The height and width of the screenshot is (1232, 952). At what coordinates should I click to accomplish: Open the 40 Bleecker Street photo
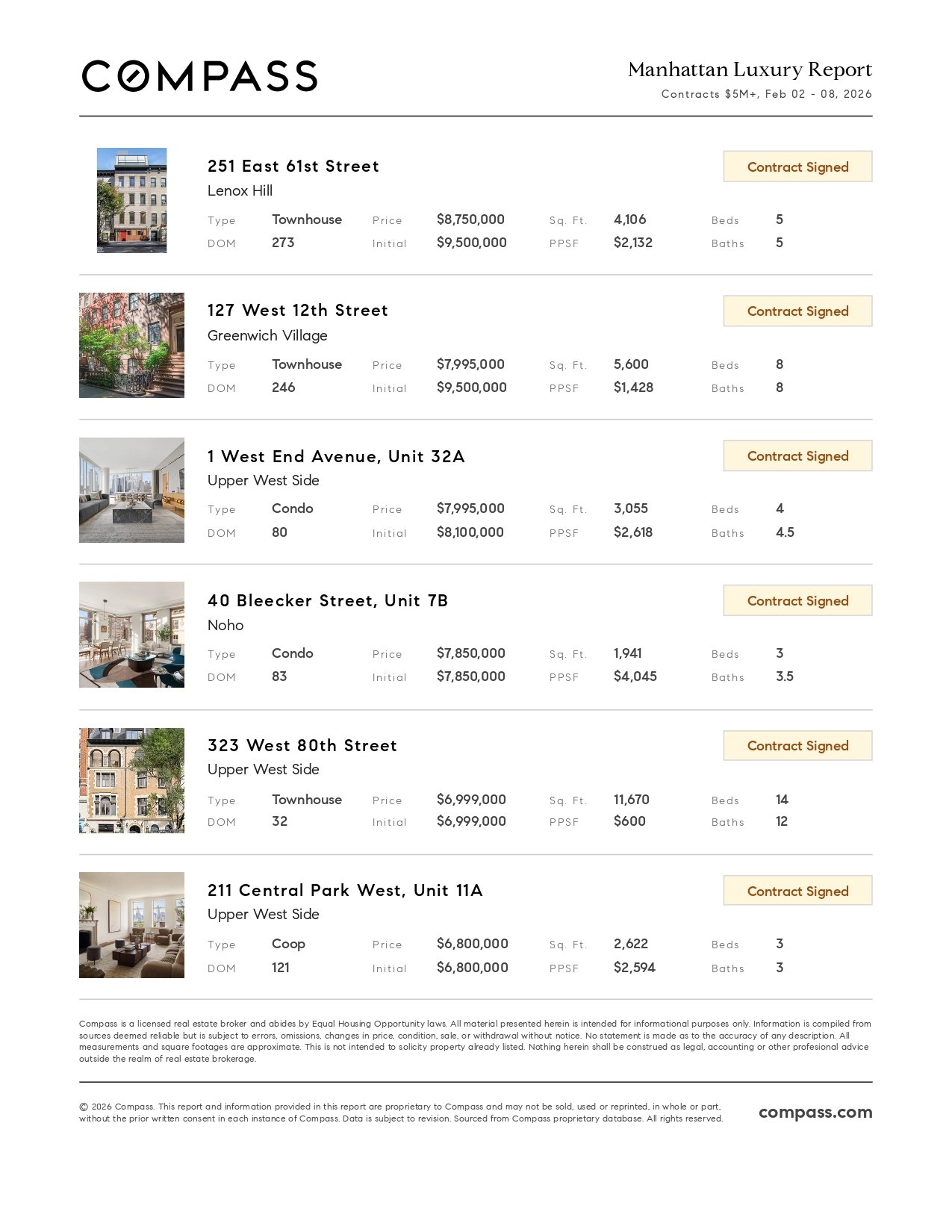click(131, 635)
